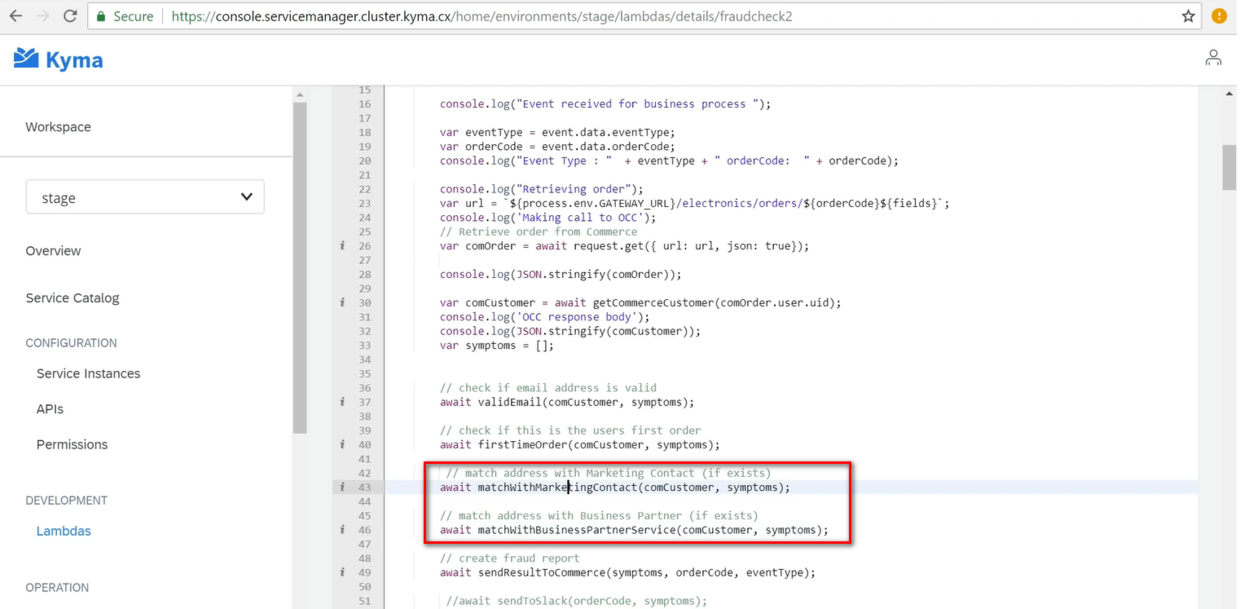This screenshot has width=1240, height=609.
Task: Click the 'create fraud report' comment
Action: tap(509, 559)
